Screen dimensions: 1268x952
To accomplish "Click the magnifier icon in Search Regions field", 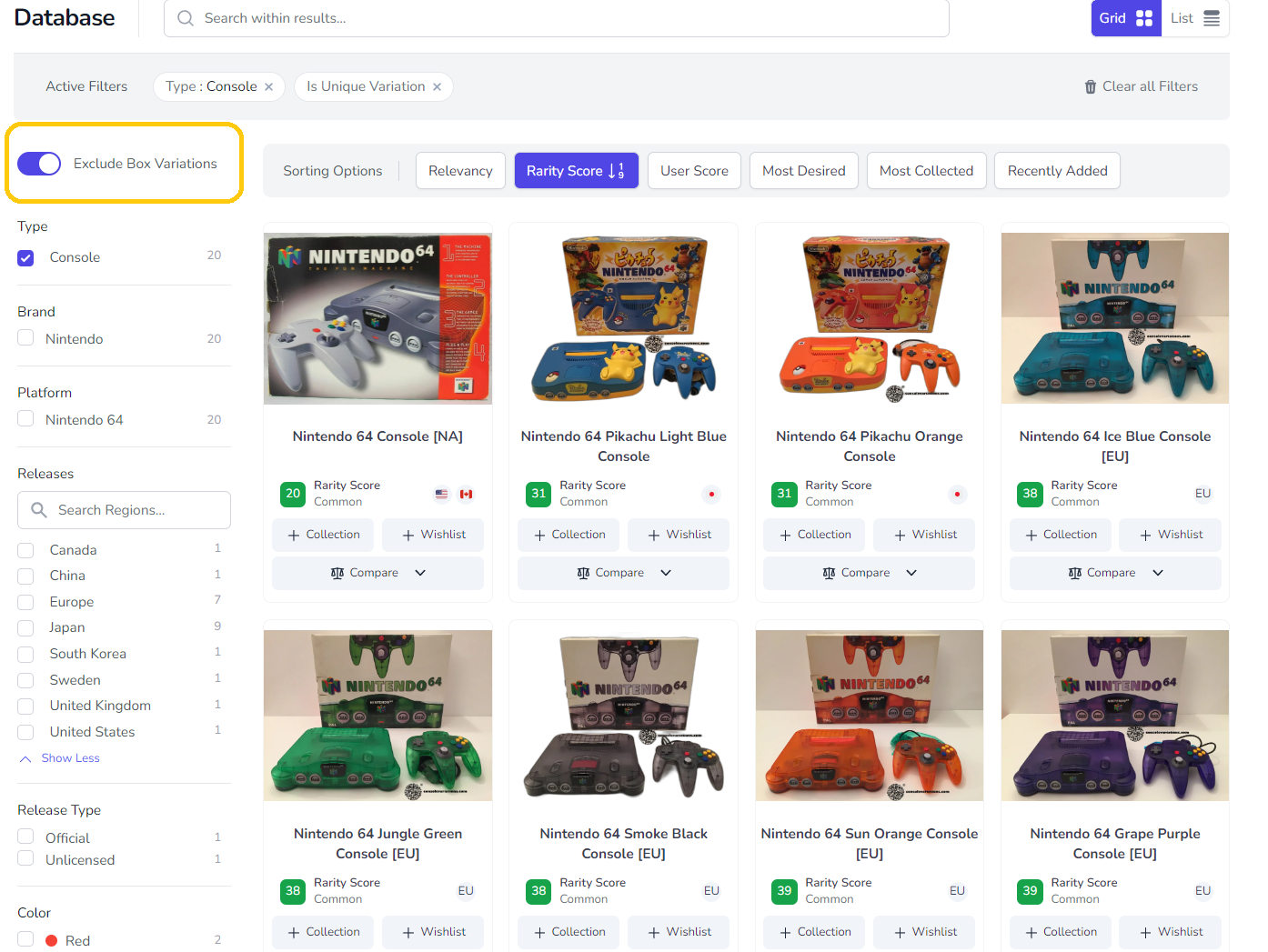I will [x=39, y=510].
